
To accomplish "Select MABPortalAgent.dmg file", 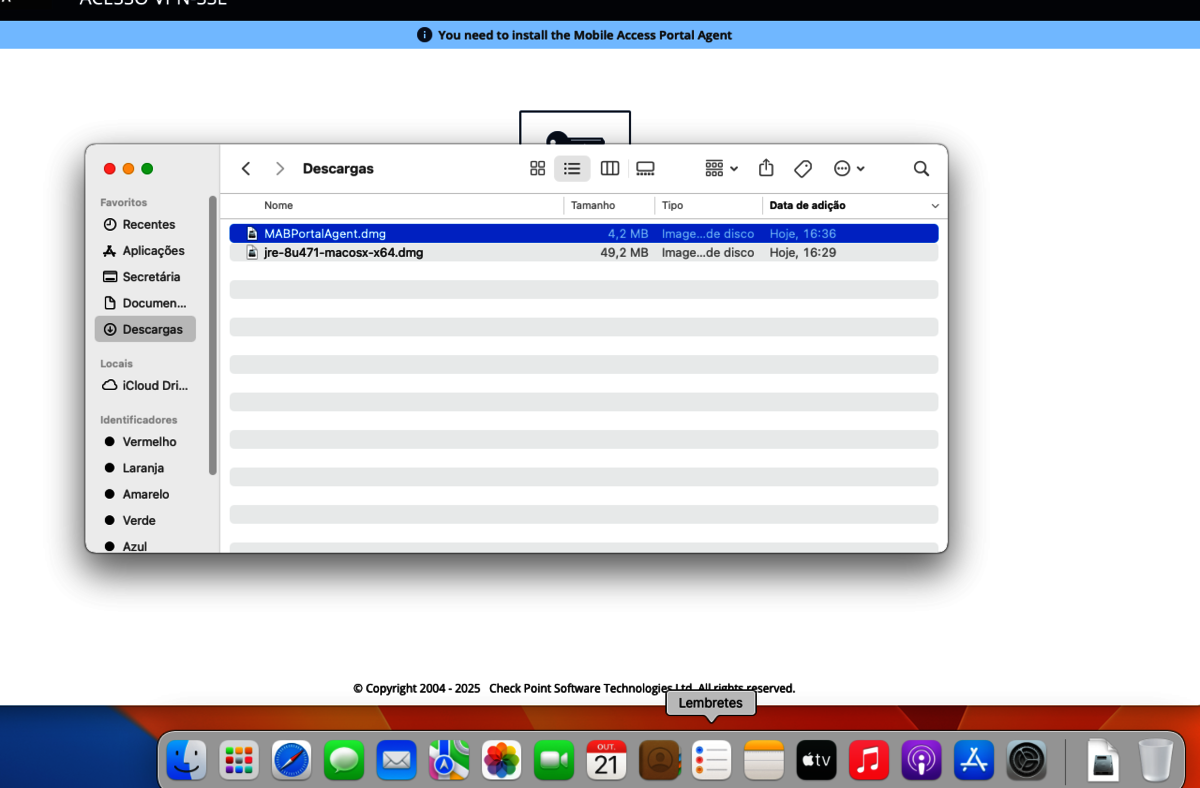I will pyautogui.click(x=325, y=234).
